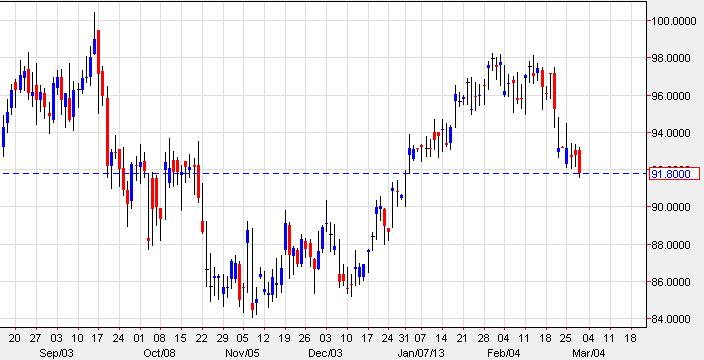704x360 pixels.
Task: Click the day label 28 on the time axis
Action: [x=483, y=338]
